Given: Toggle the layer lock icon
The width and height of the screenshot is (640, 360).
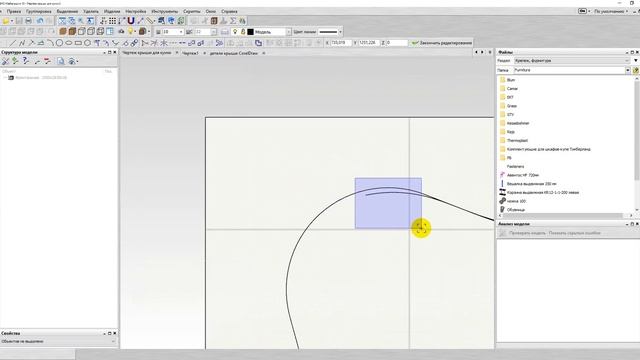Looking at the screenshot, I should pos(243,32).
